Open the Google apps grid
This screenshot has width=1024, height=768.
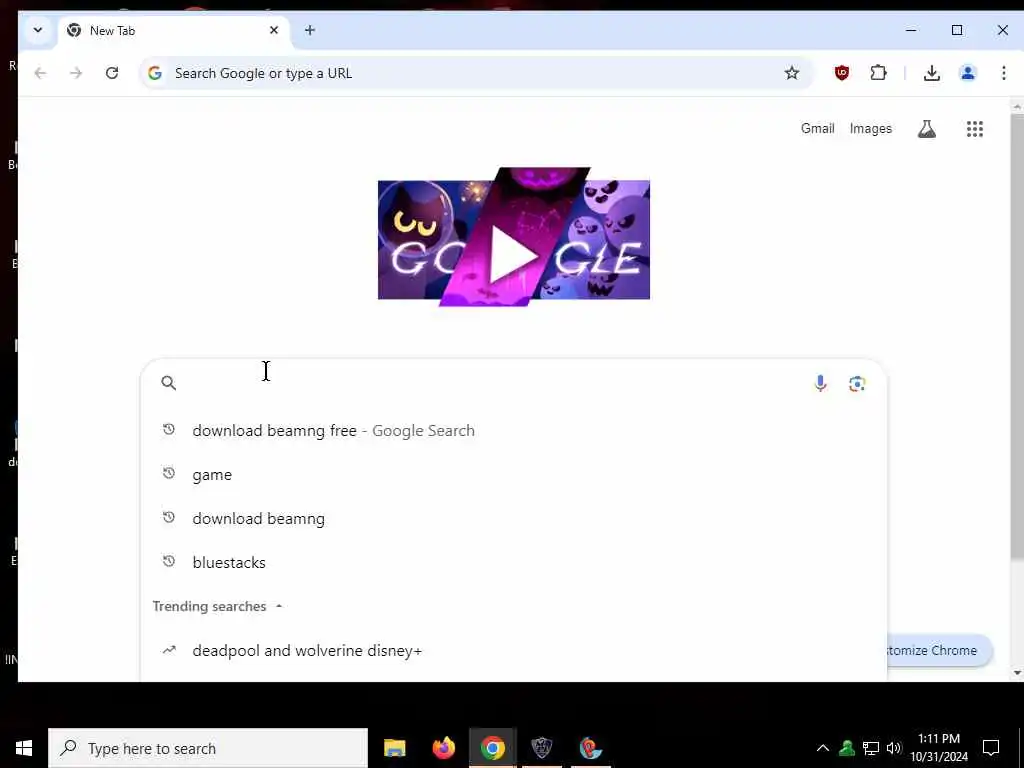coord(974,129)
